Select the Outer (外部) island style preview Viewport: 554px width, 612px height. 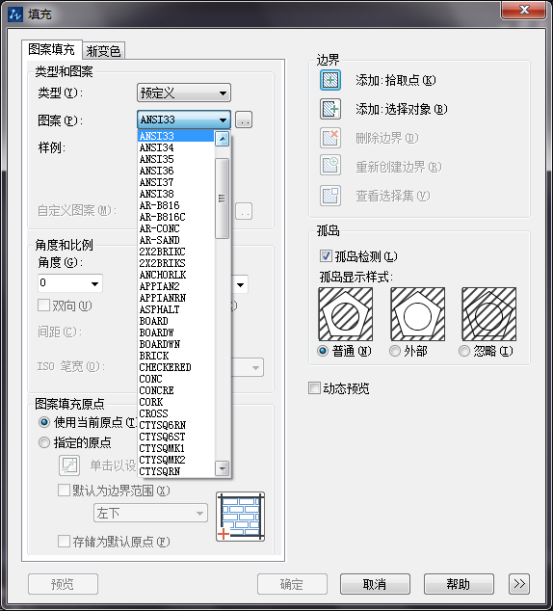(418, 314)
